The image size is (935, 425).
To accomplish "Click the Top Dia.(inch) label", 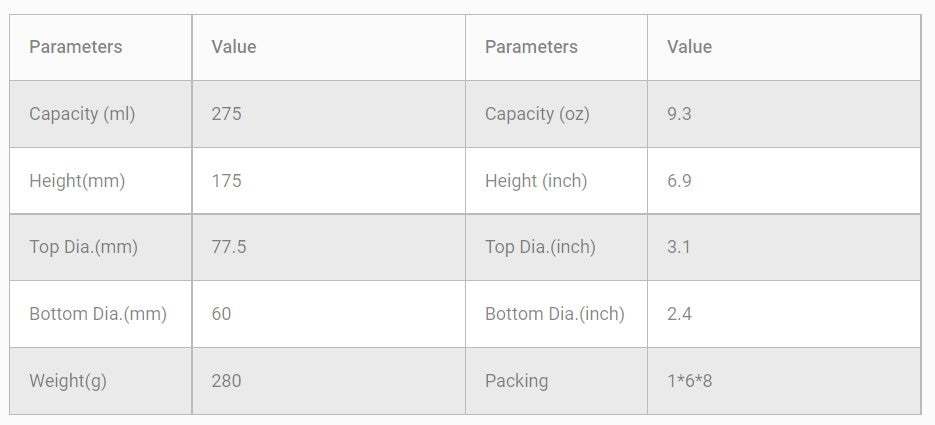I will pyautogui.click(x=540, y=247).
